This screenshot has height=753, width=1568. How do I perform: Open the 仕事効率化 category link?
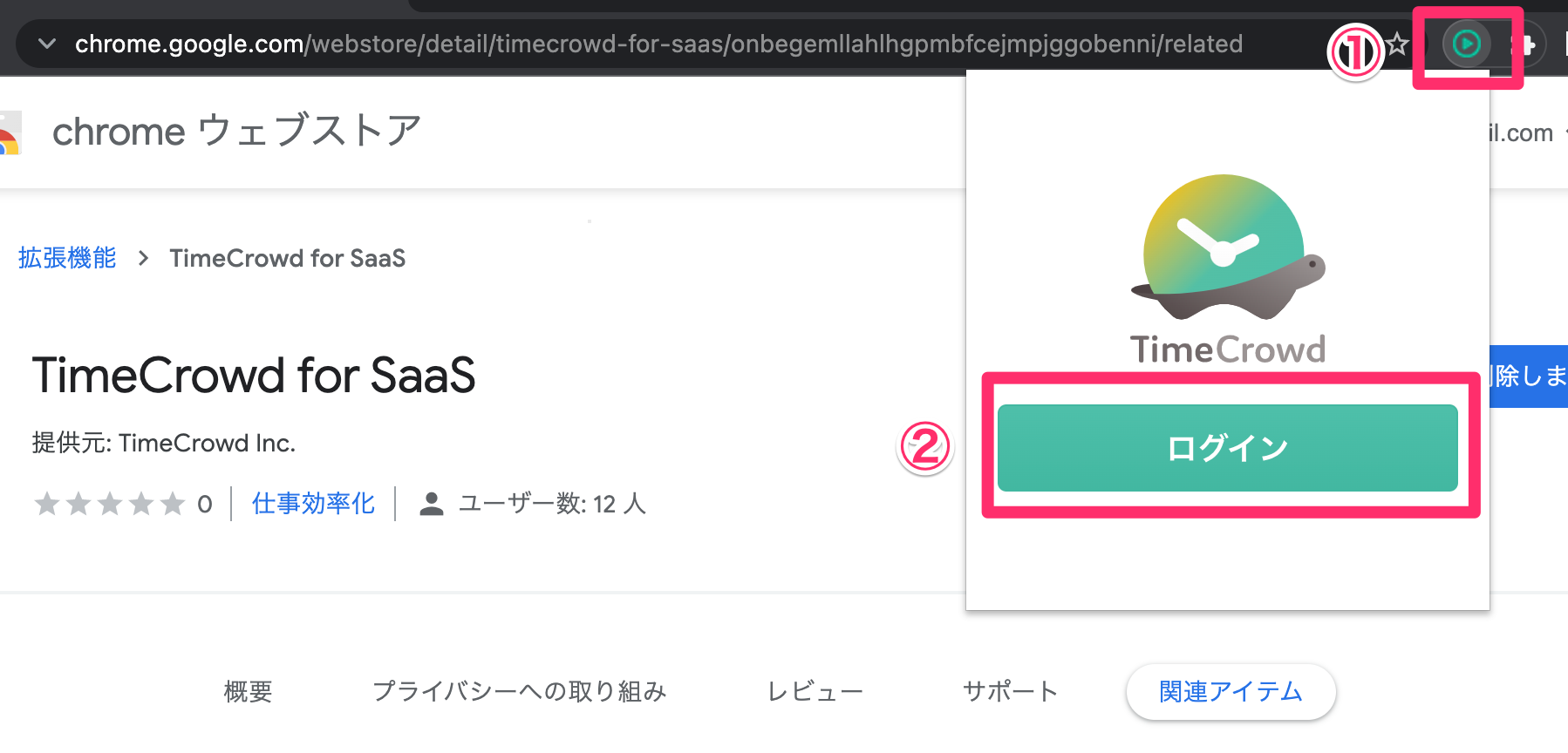pos(312,504)
